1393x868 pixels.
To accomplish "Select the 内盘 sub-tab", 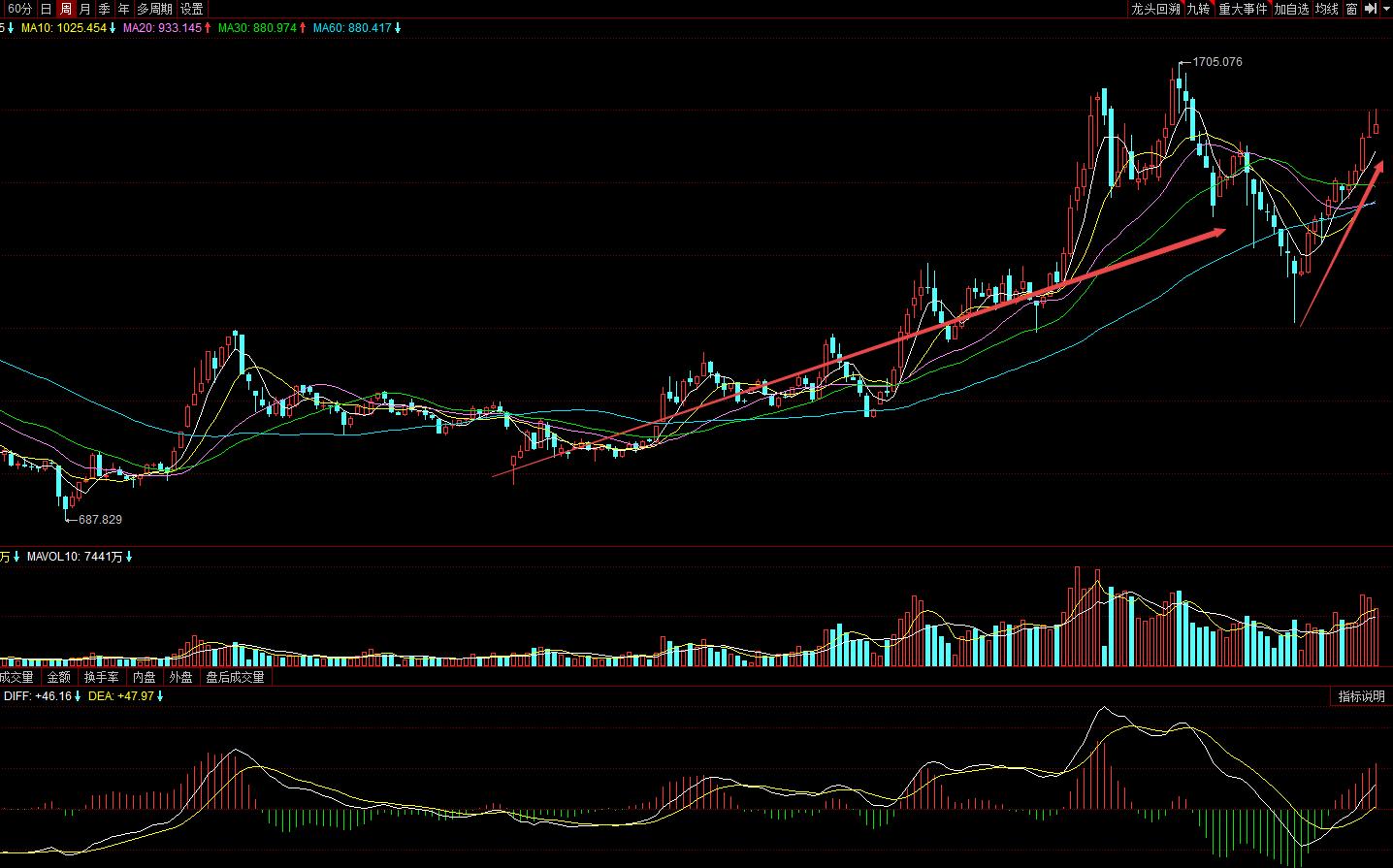I will 145,677.
